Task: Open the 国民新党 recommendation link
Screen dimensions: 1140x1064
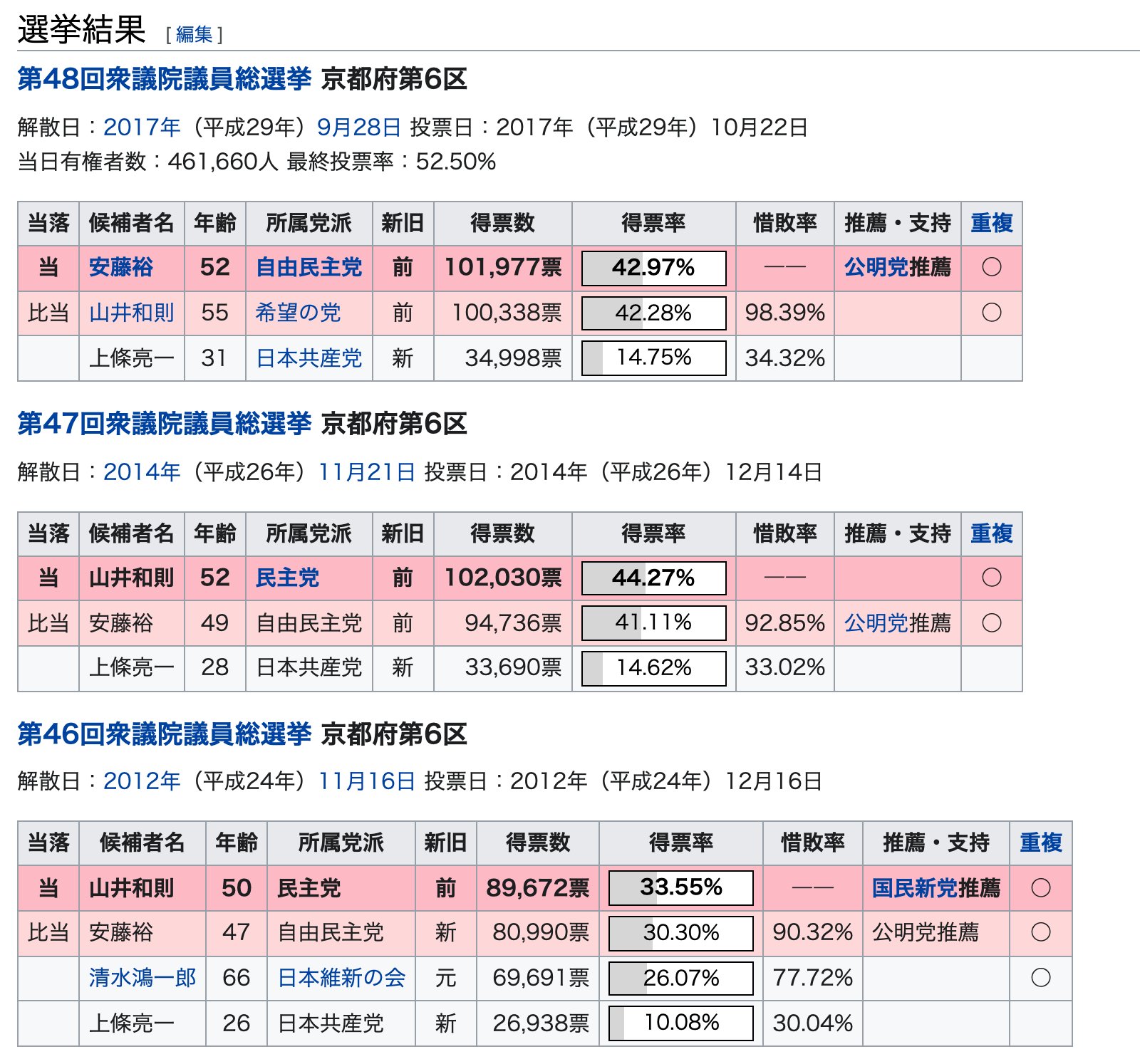Action: click(915, 888)
